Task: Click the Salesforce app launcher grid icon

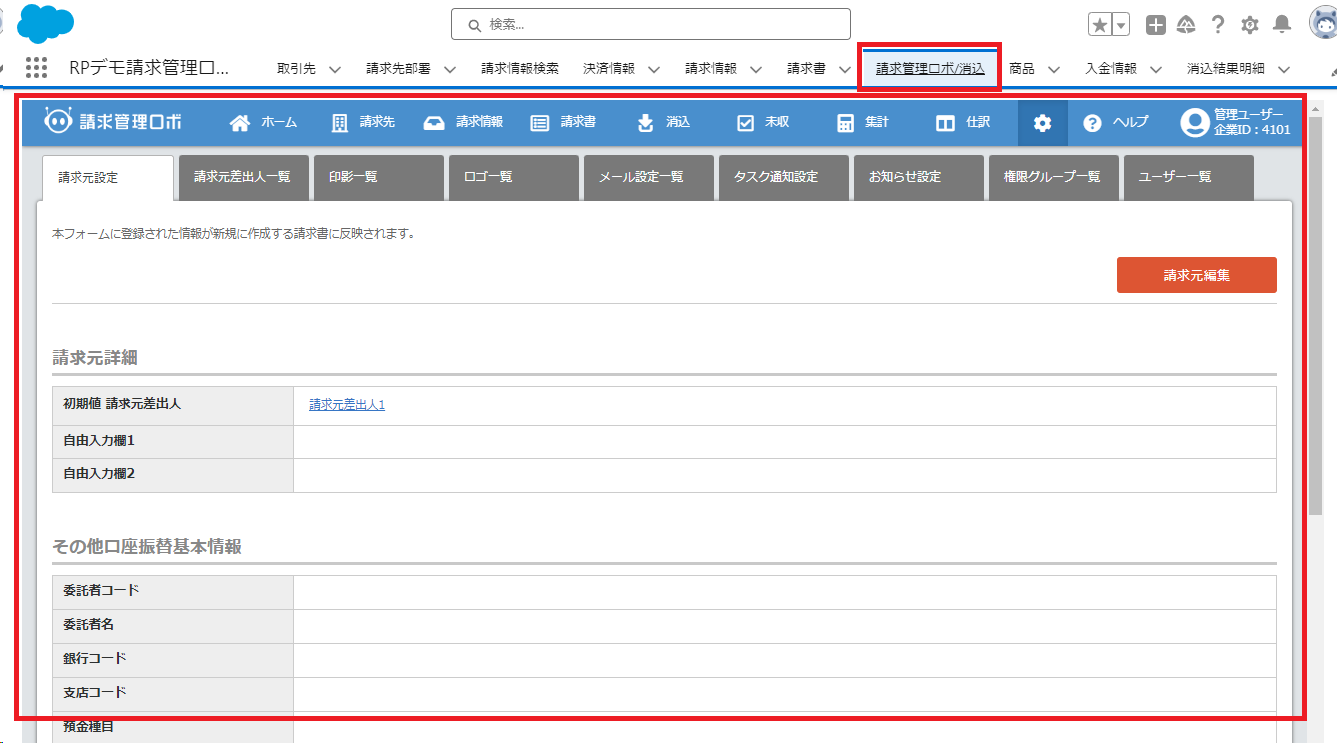Action: (x=36, y=68)
